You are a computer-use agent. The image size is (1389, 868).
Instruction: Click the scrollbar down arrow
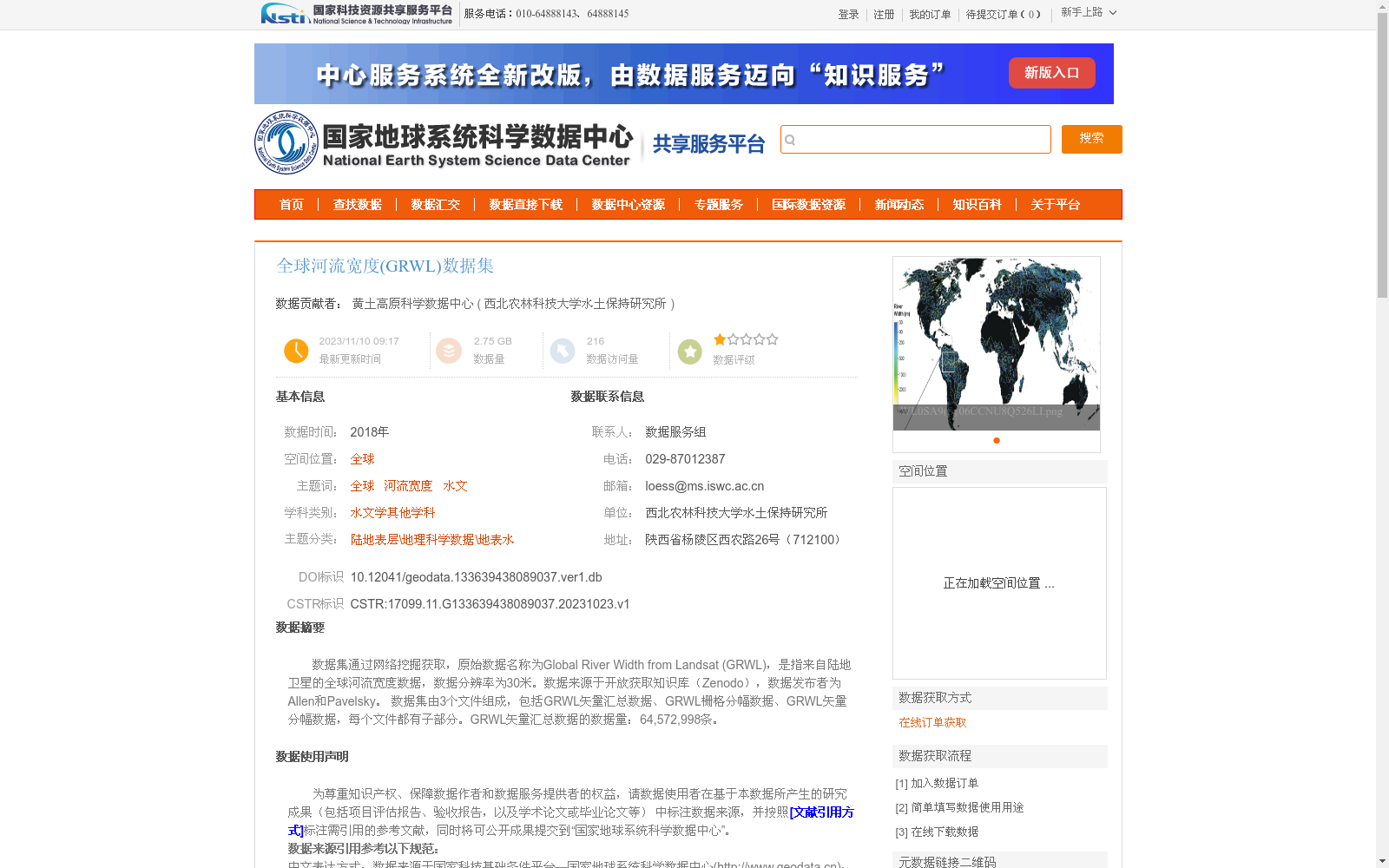[1382, 861]
